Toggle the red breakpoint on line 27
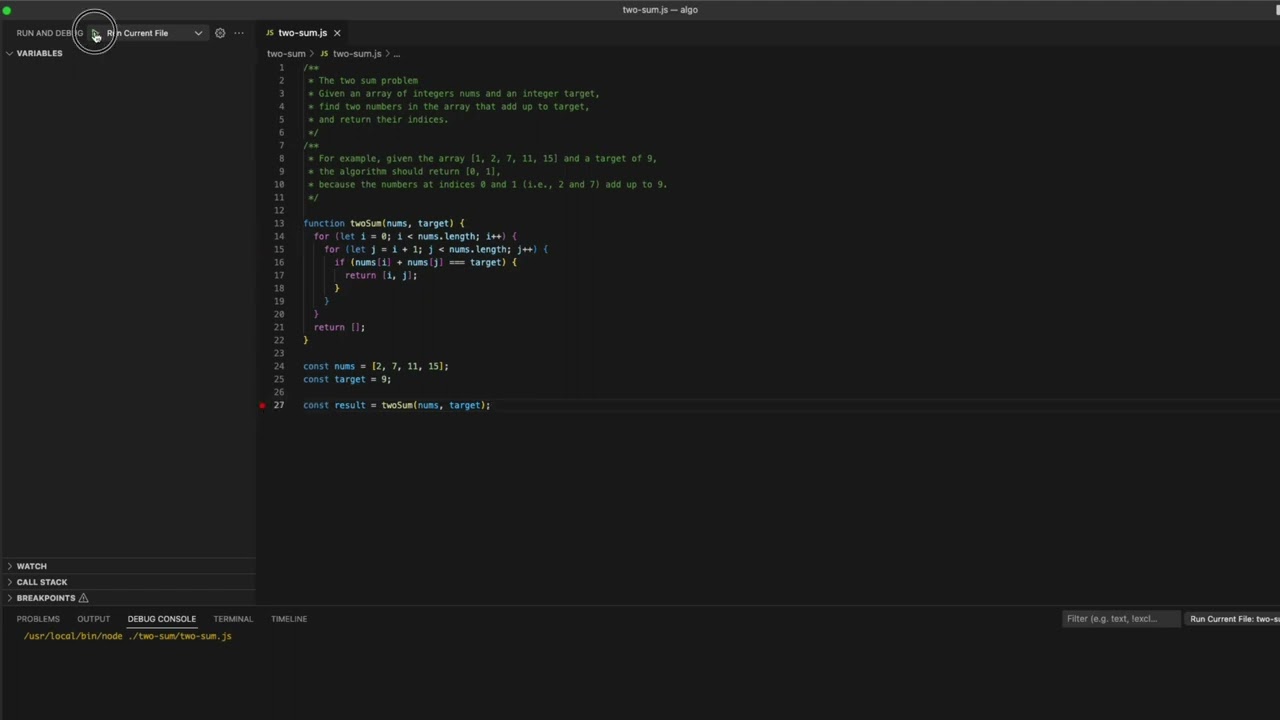 [262, 405]
